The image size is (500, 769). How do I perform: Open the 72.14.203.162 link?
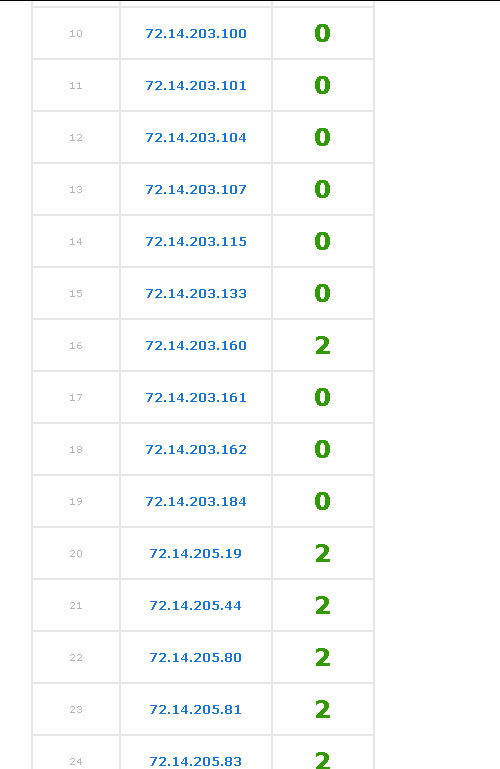pos(196,449)
